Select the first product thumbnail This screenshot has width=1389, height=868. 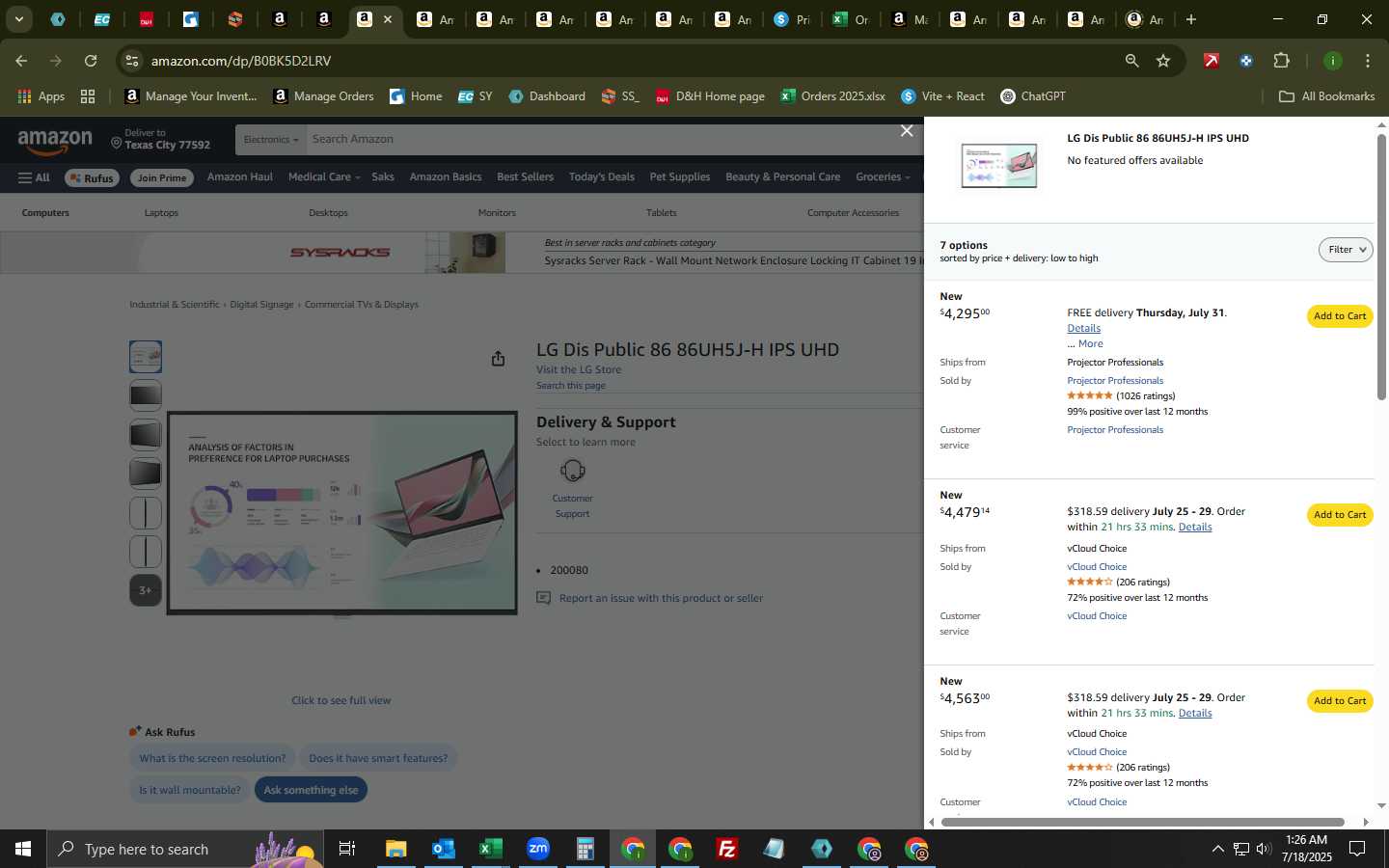pyautogui.click(x=146, y=357)
